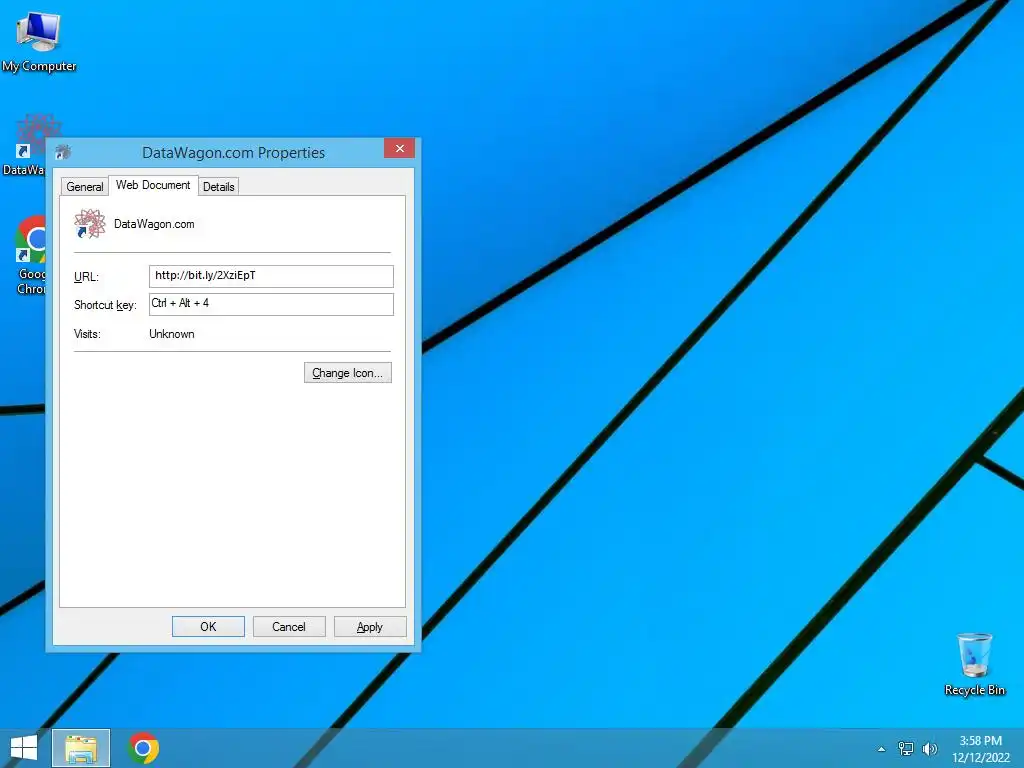
Task: Click the Shortcut key field
Action: [271, 304]
